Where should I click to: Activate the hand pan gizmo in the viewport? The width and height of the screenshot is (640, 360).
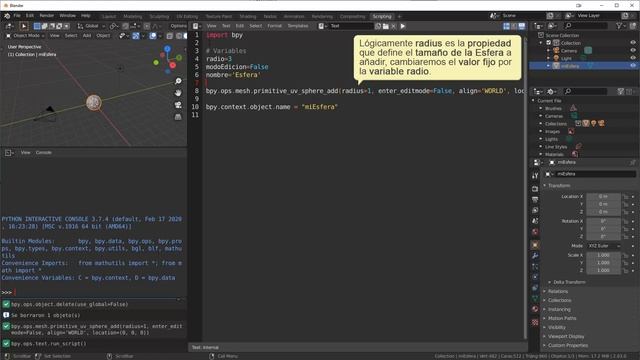point(178,93)
